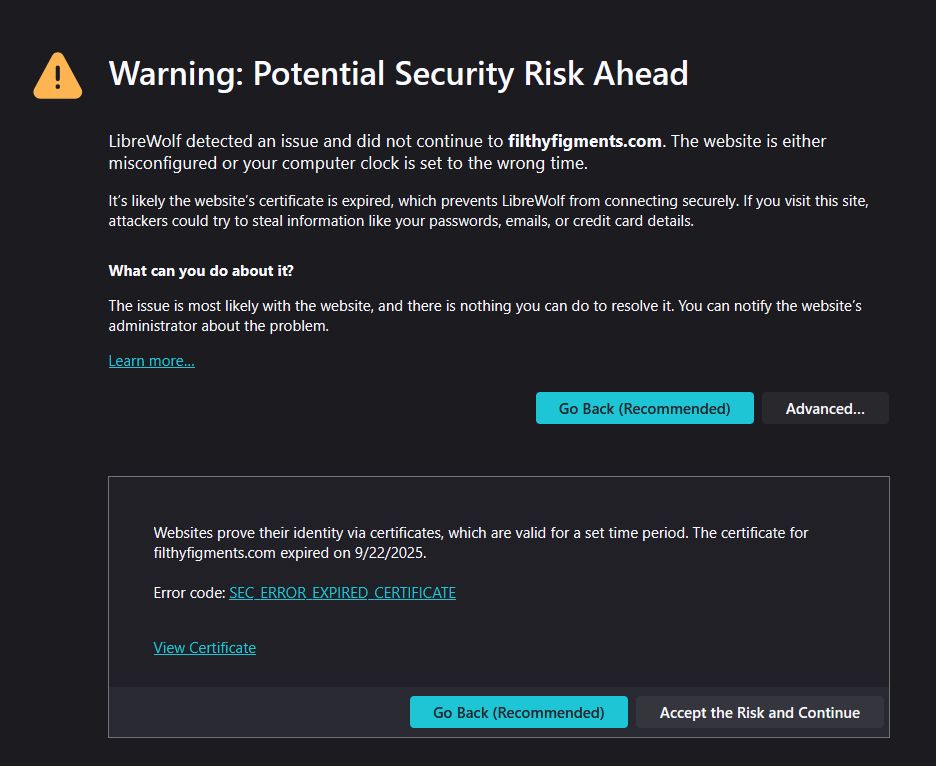This screenshot has width=936, height=766.
Task: Open the SEC_ERROR_EXPIRED_CERTIFICATE error code link
Action: tap(342, 592)
